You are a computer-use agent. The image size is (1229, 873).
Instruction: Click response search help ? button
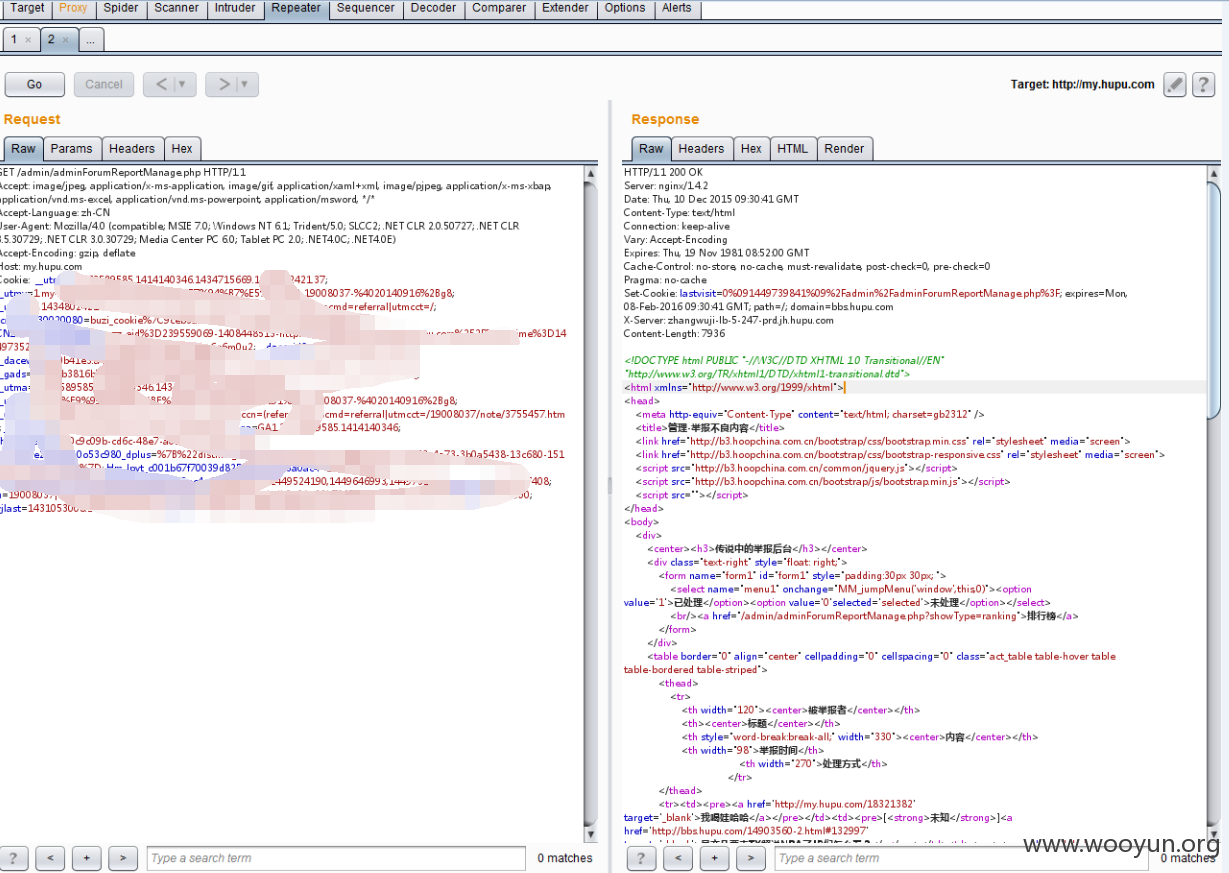pos(641,858)
